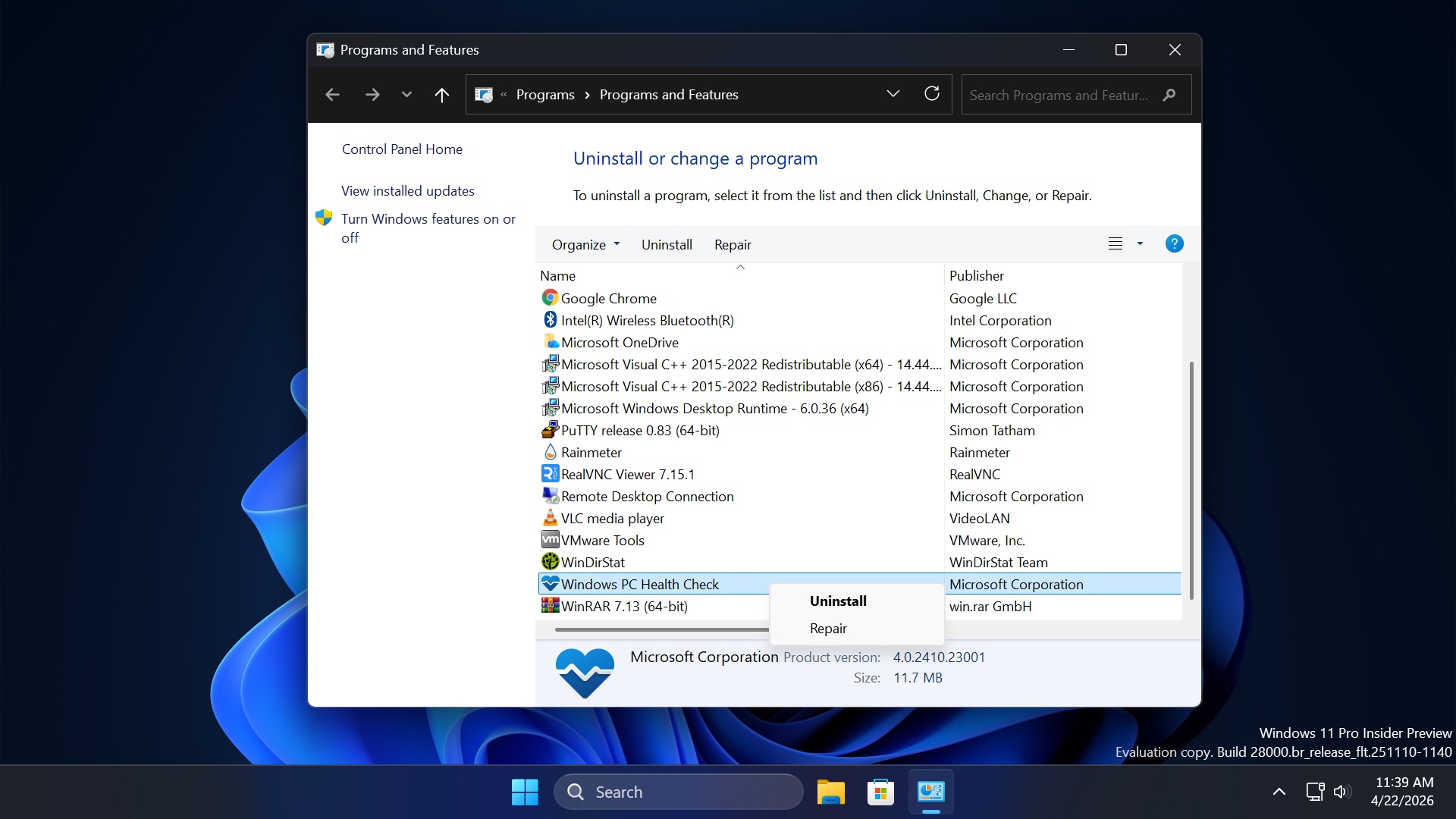The height and width of the screenshot is (819, 1456).
Task: Click the RealVNC Viewer icon
Action: 550,474
